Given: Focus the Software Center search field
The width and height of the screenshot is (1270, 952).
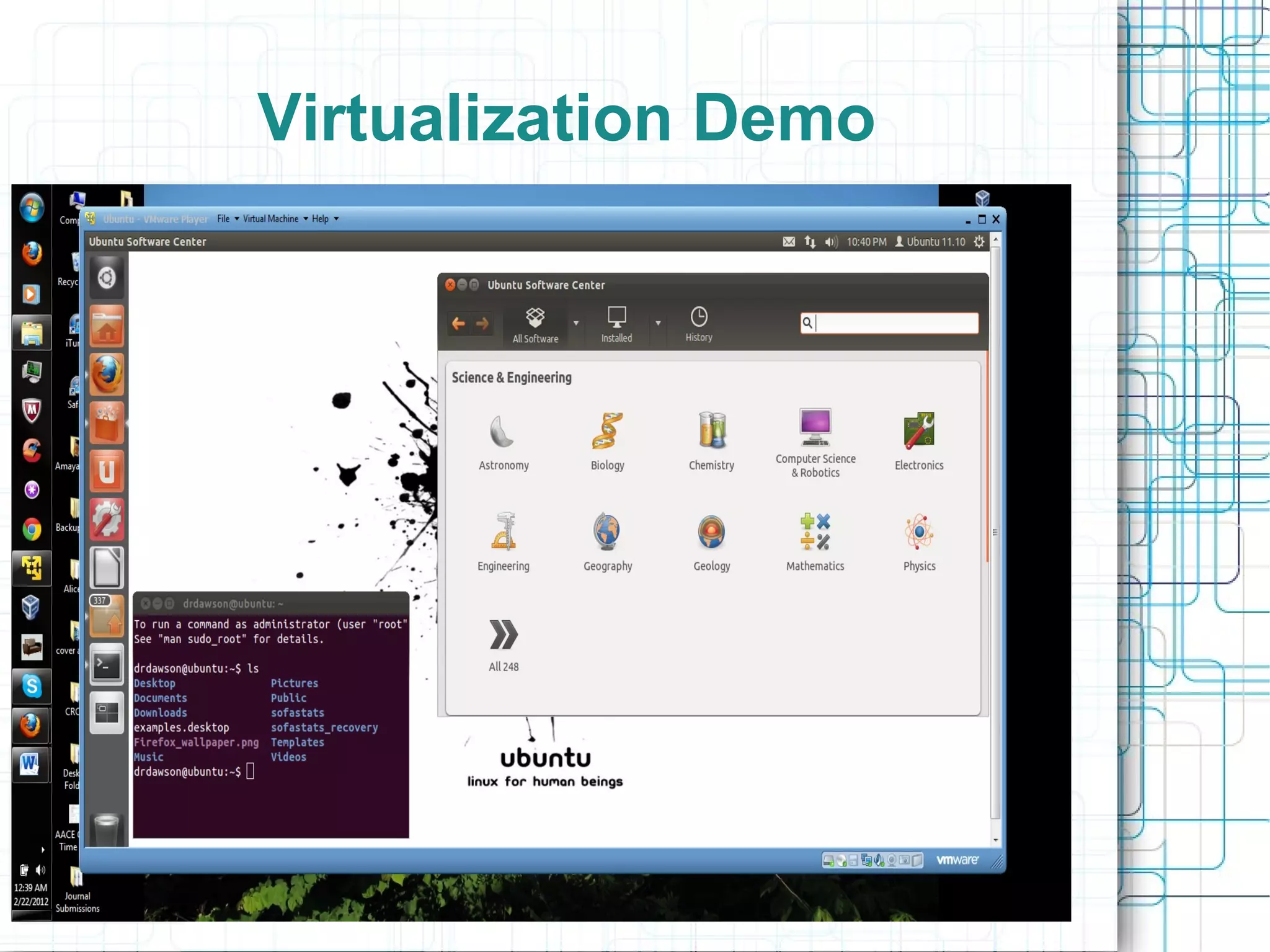Looking at the screenshot, I should click(x=889, y=323).
